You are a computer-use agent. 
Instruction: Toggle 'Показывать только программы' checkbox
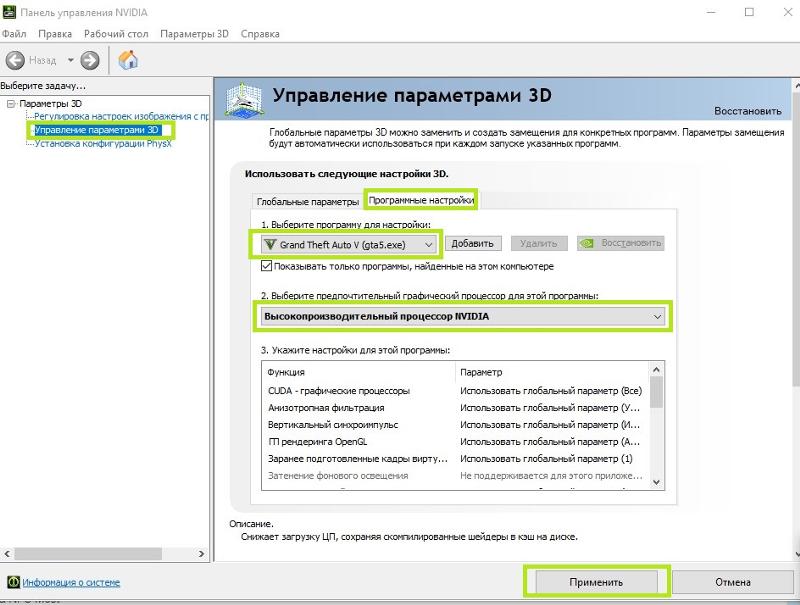266,266
